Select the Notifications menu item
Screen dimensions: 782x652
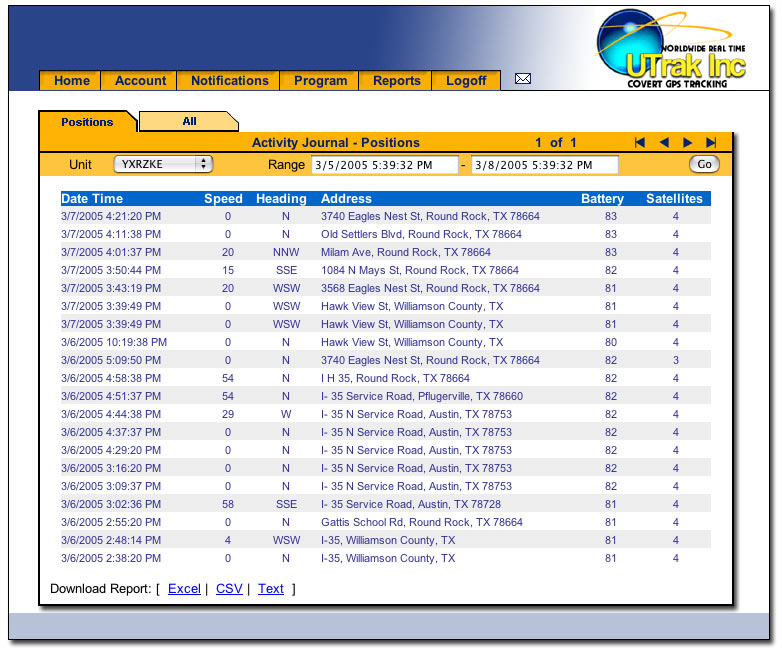tap(229, 81)
